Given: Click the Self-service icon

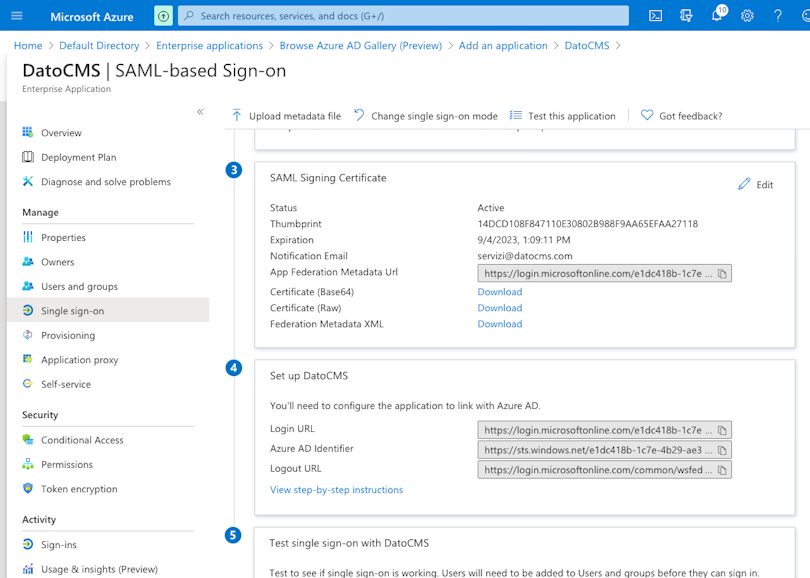Looking at the screenshot, I should 28,383.
